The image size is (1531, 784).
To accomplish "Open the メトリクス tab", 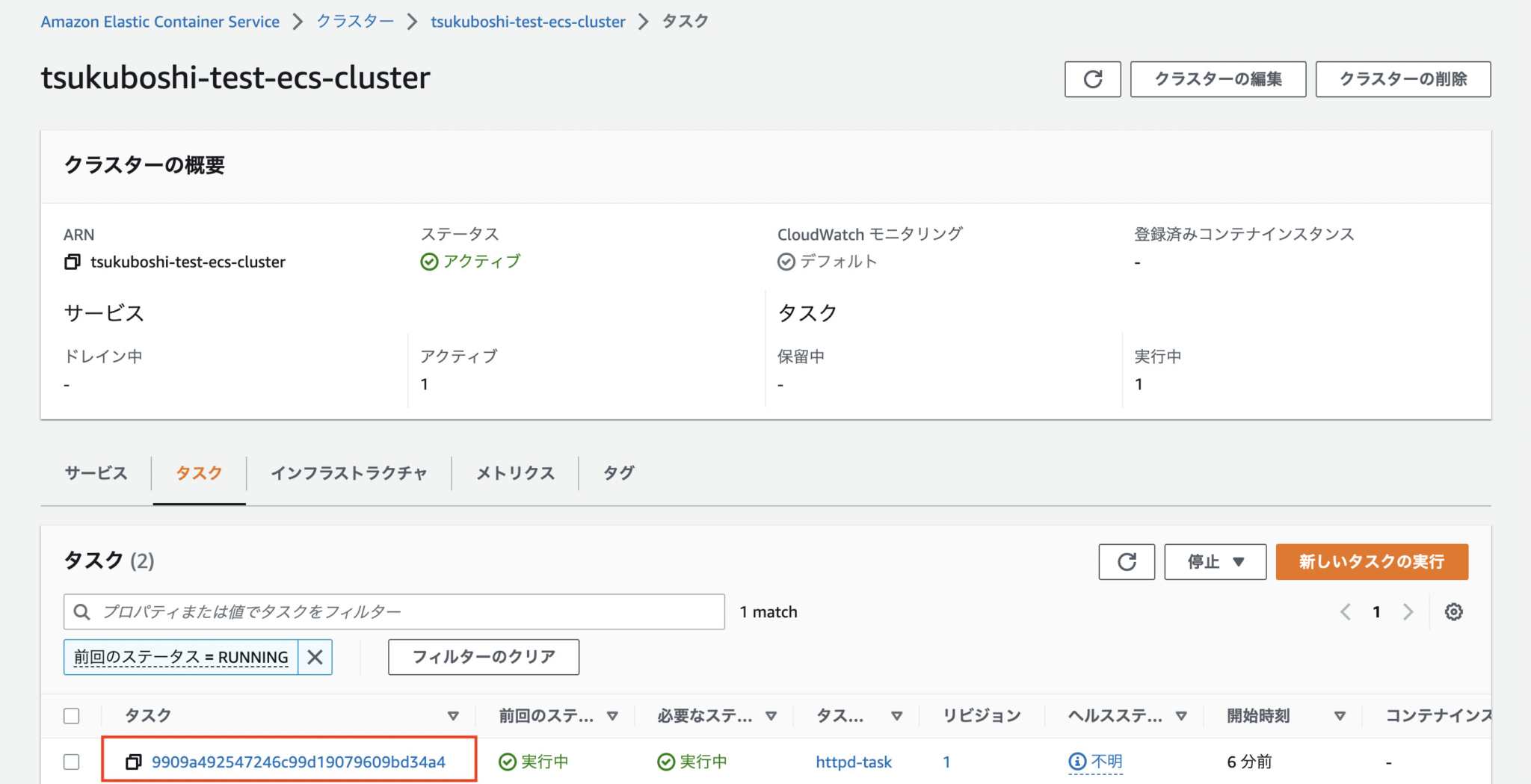I will click(514, 472).
